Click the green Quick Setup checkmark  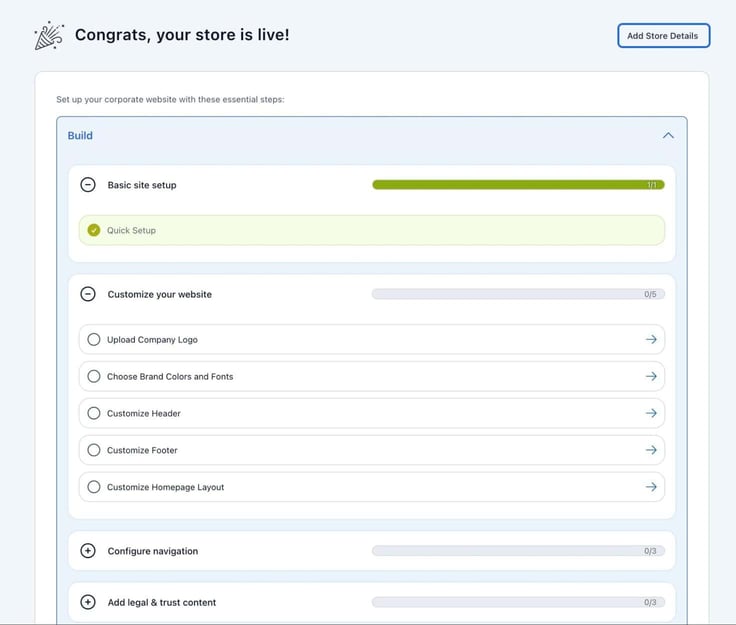pyautogui.click(x=94, y=230)
